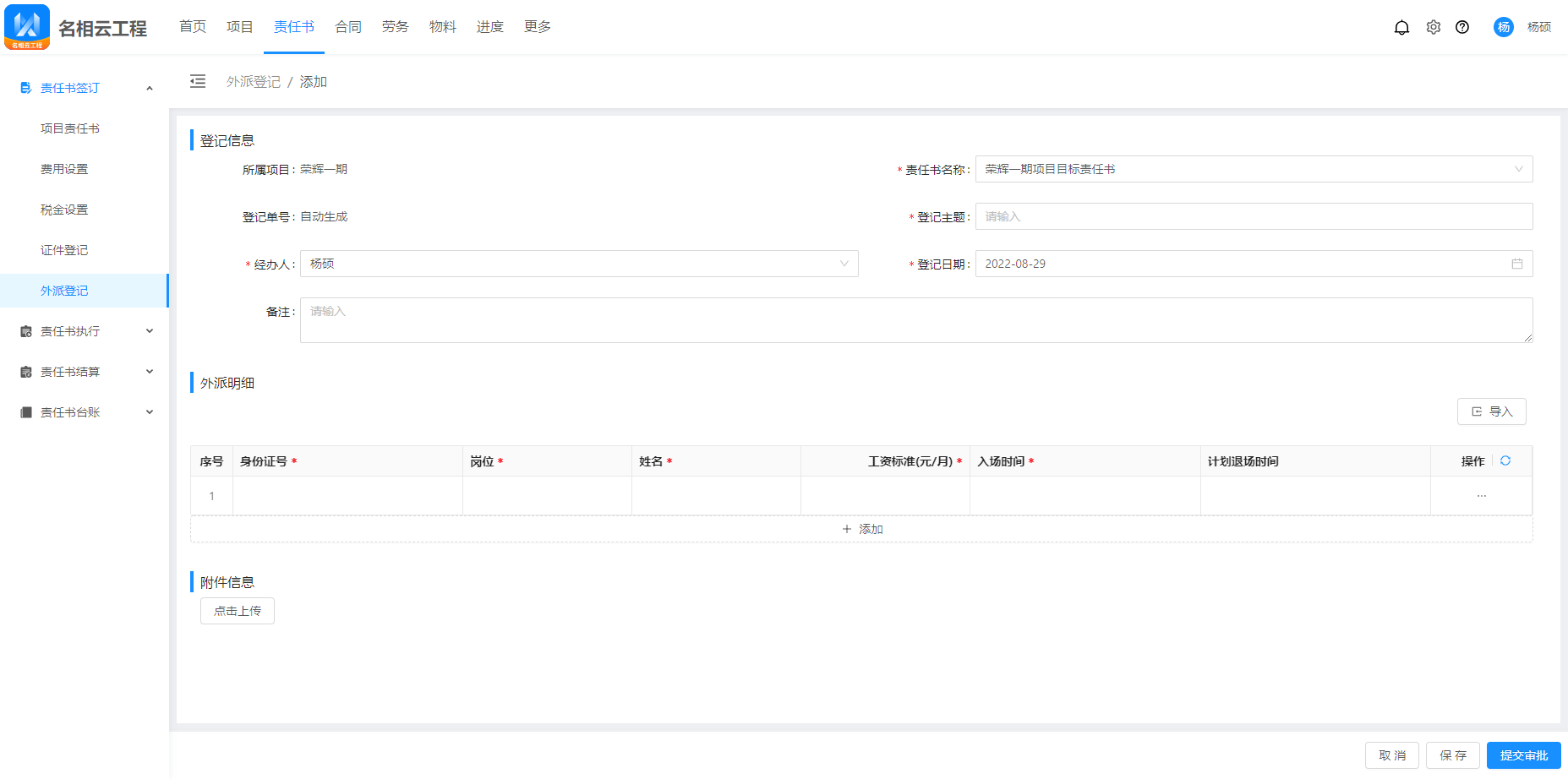1568x779 pixels.
Task: Click row 1 身份证号 cell
Action: [347, 496]
